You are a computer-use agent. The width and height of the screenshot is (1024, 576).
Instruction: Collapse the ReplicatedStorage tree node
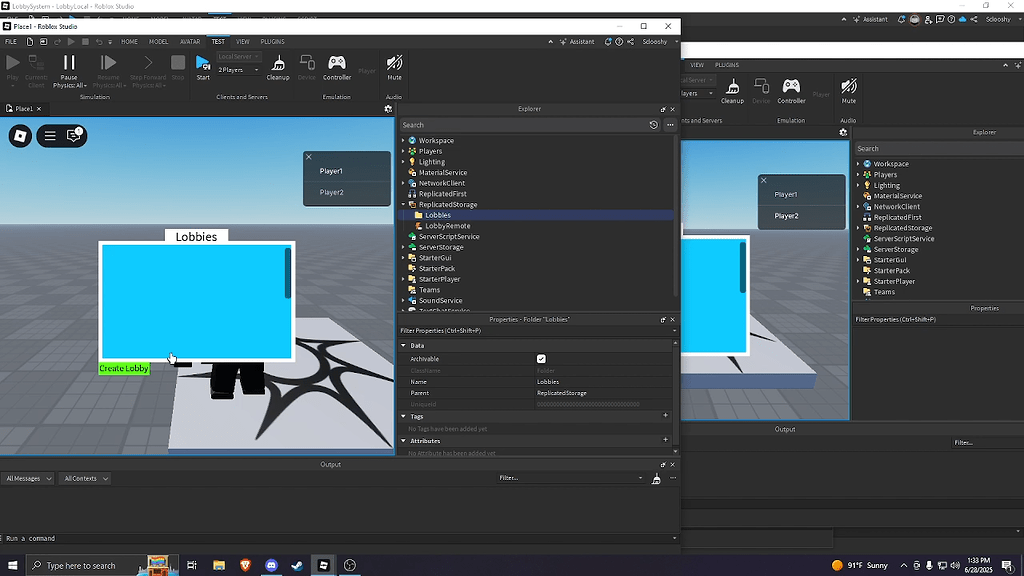(403, 204)
